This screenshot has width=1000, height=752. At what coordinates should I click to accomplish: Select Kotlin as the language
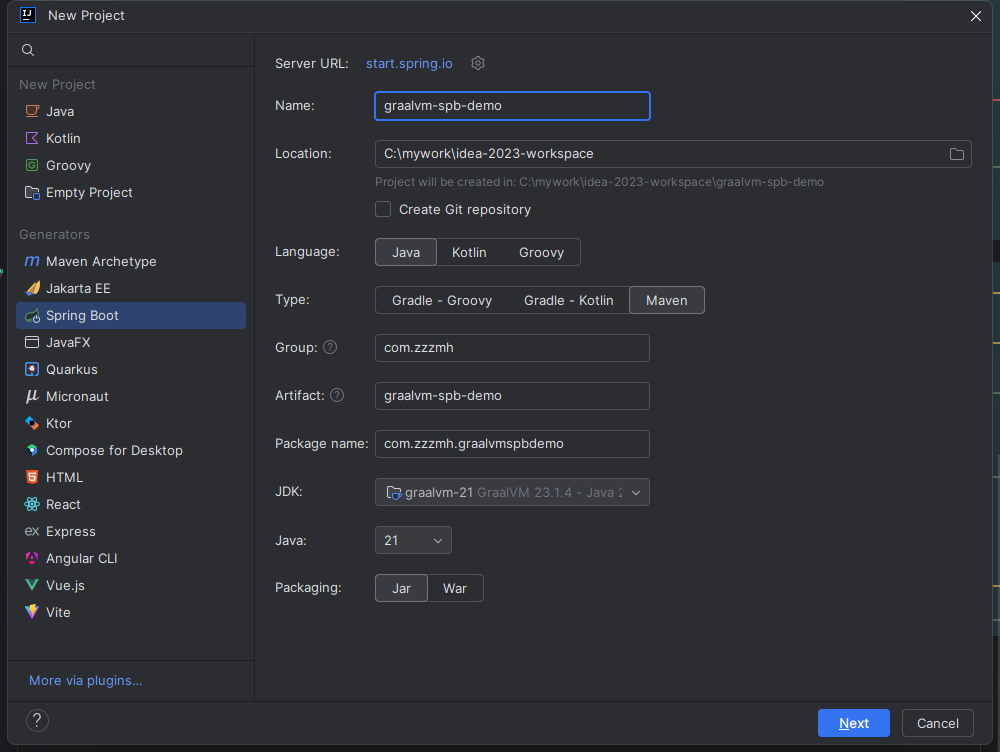[x=469, y=252]
